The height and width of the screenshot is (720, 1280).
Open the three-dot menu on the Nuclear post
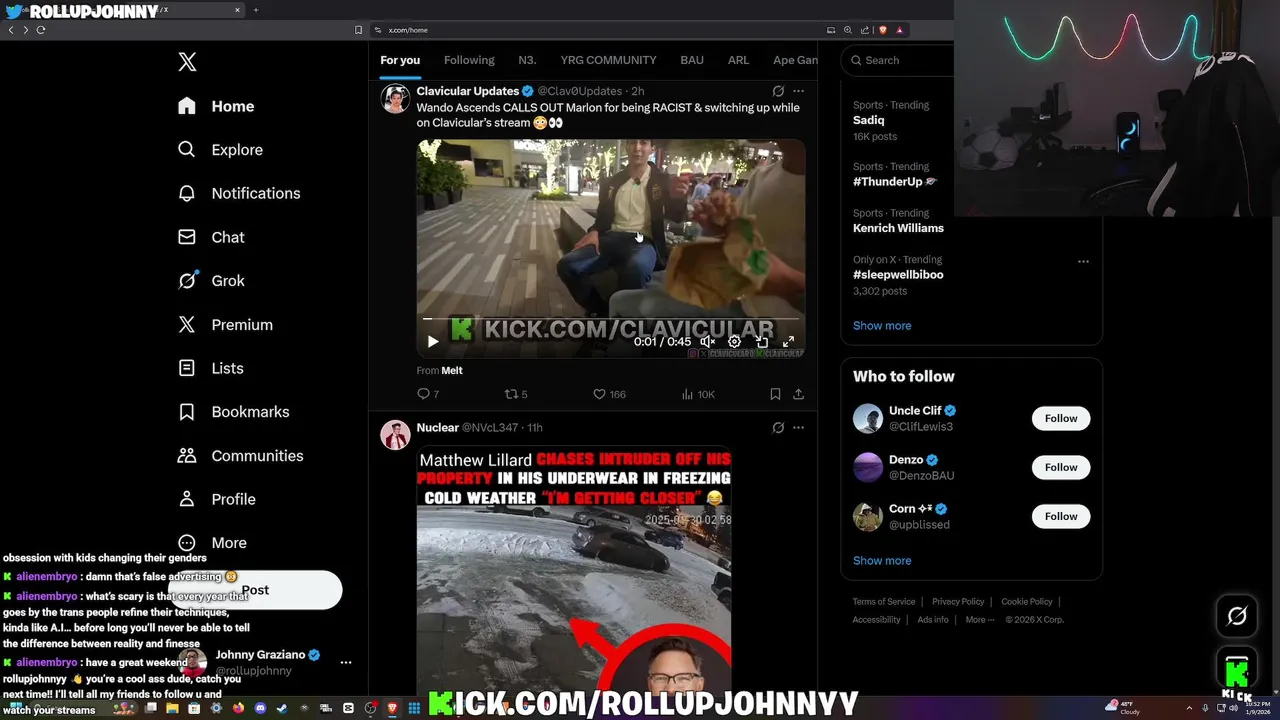798,428
